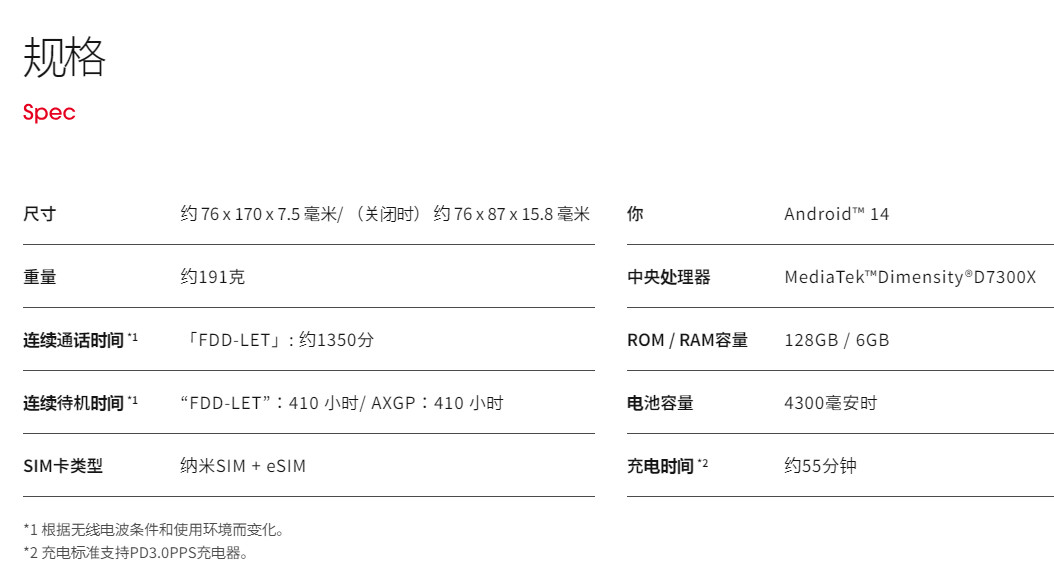This screenshot has height=579, width=1054.
Task: Click the red Spec subtitle
Action: point(49,112)
